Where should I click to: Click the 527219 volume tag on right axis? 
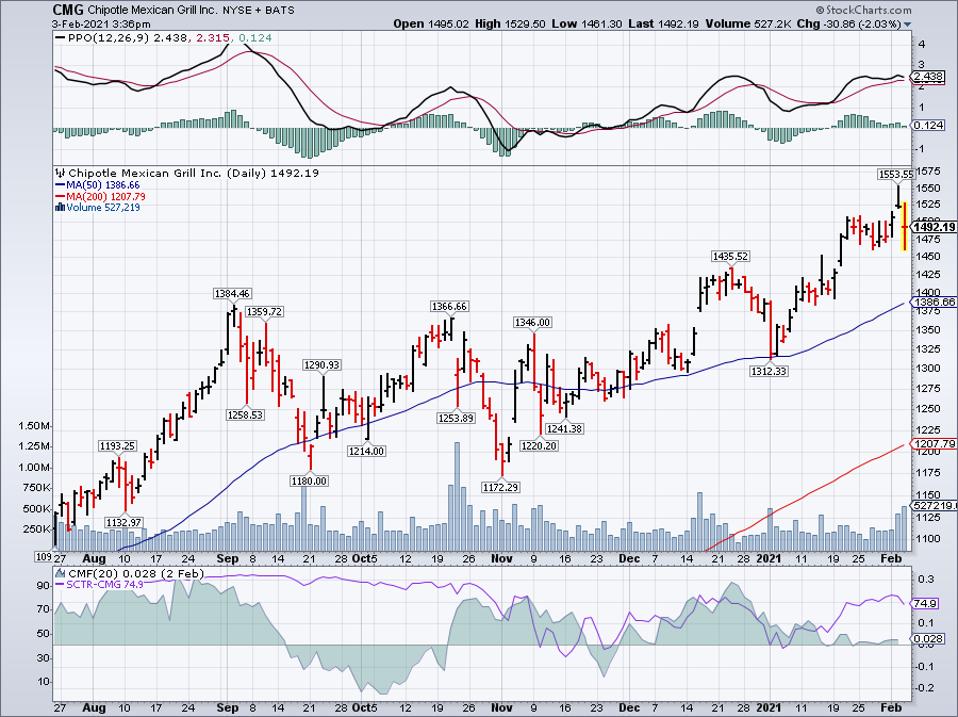pyautogui.click(x=933, y=506)
